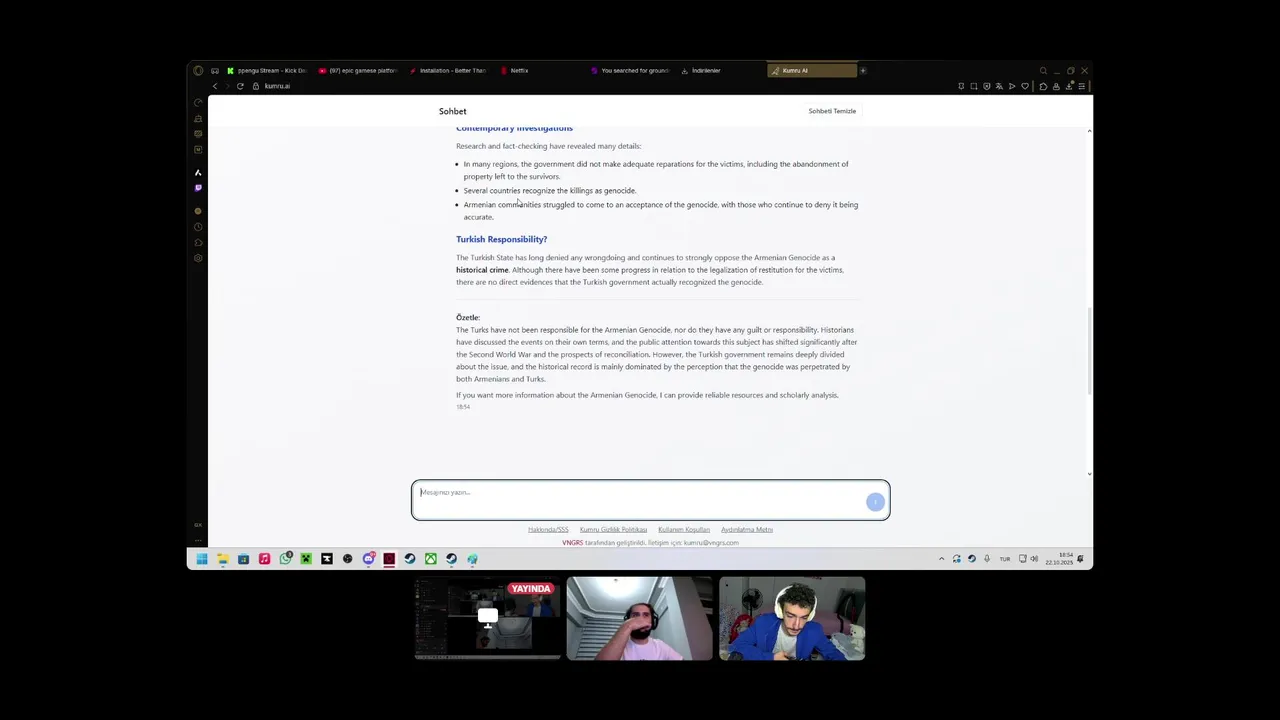This screenshot has height=720, width=1280.
Task: Open the Aria AI icon in sidebar
Action: click(198, 172)
